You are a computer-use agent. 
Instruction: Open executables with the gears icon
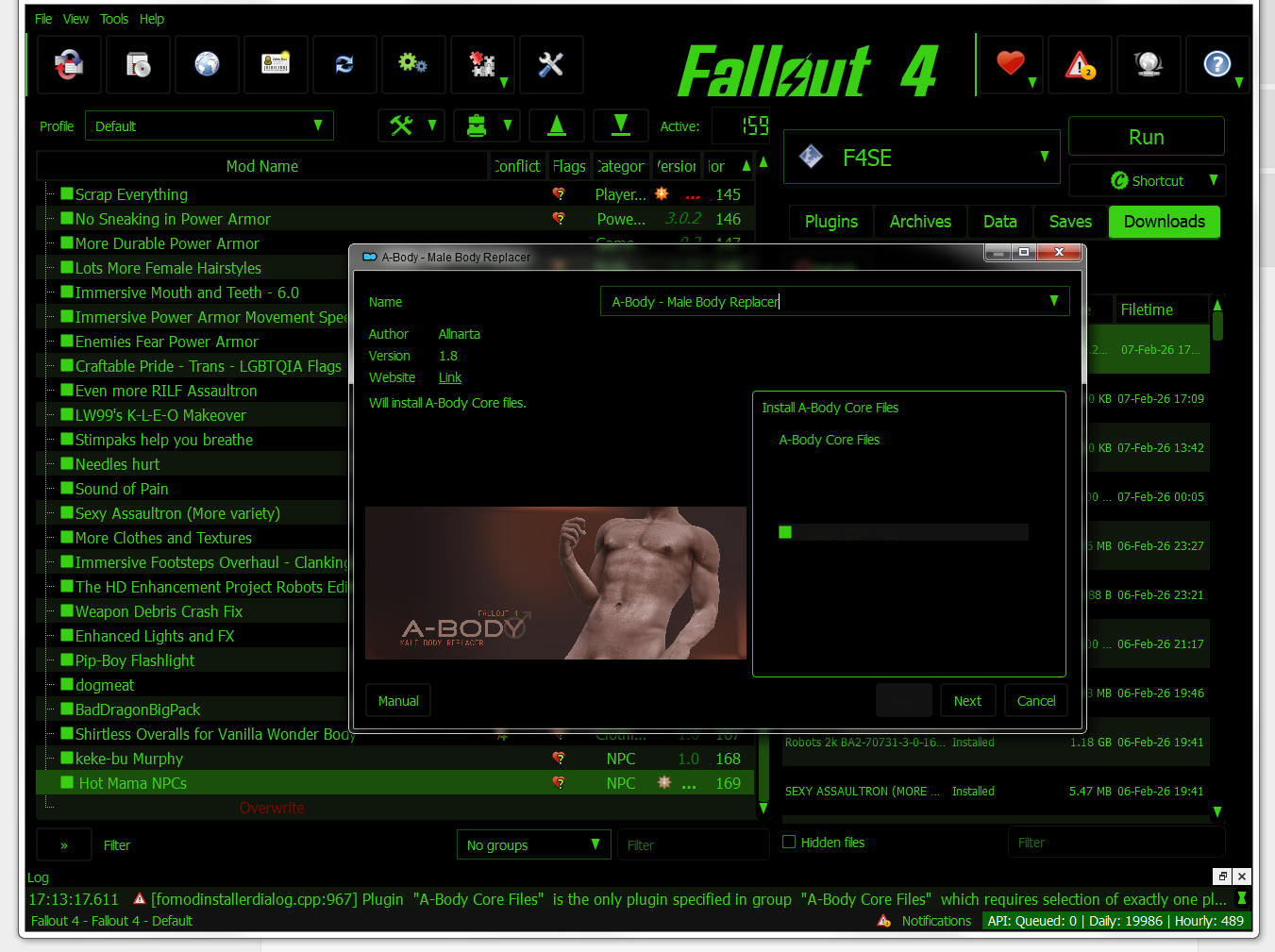[x=412, y=64]
